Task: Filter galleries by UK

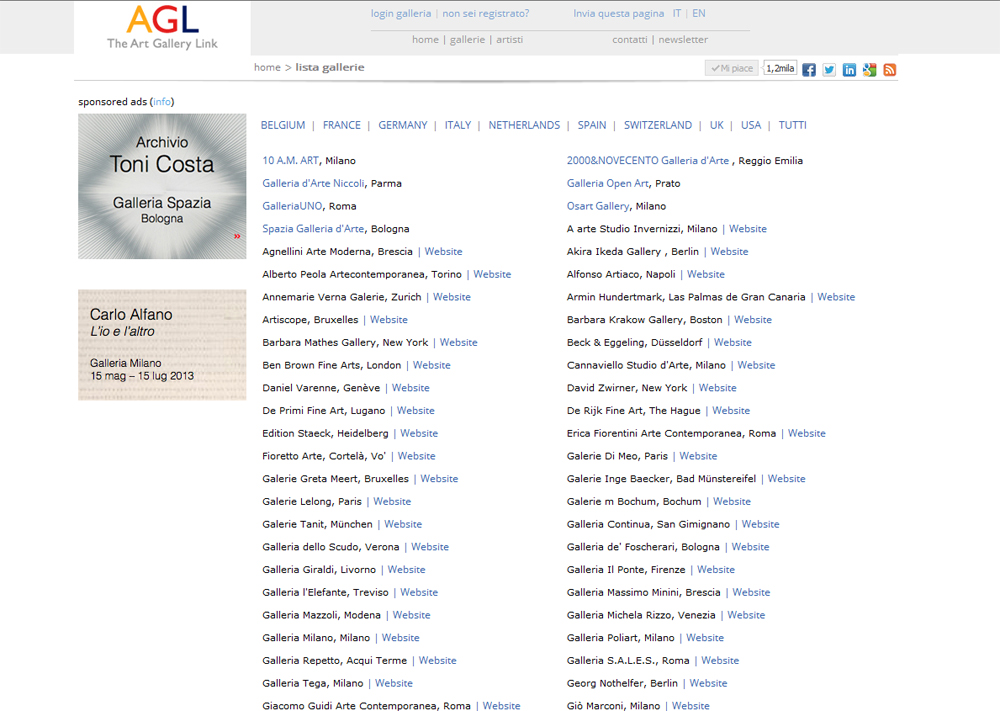Action: (x=716, y=126)
